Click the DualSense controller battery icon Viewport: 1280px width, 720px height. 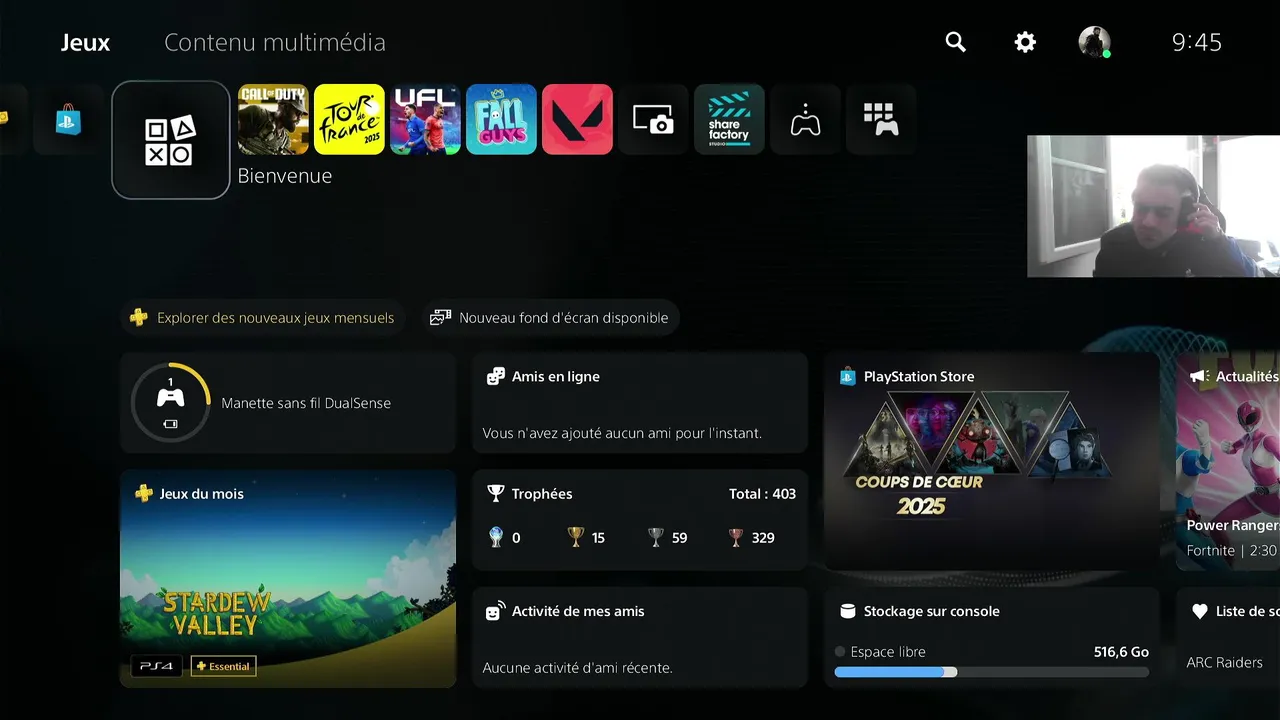coord(170,424)
